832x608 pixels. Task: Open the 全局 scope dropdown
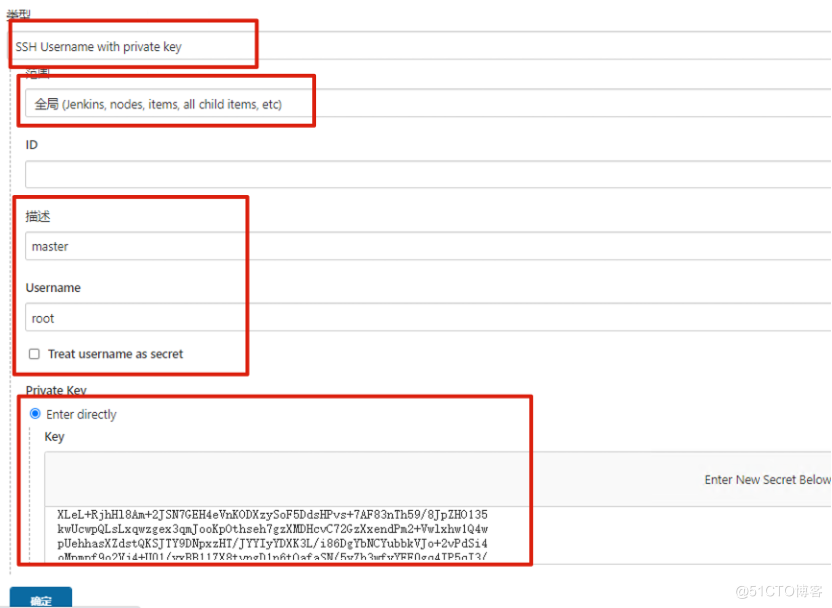[428, 103]
